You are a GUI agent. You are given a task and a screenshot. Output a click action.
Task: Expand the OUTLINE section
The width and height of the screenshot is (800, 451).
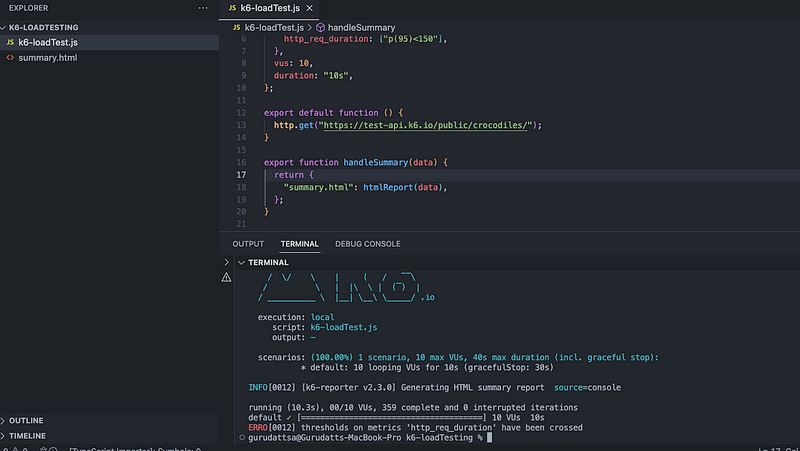27,421
